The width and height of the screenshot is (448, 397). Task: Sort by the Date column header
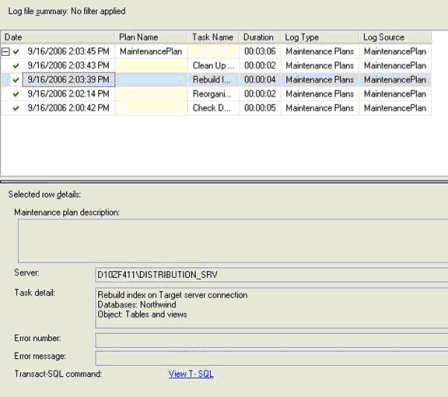click(x=58, y=37)
